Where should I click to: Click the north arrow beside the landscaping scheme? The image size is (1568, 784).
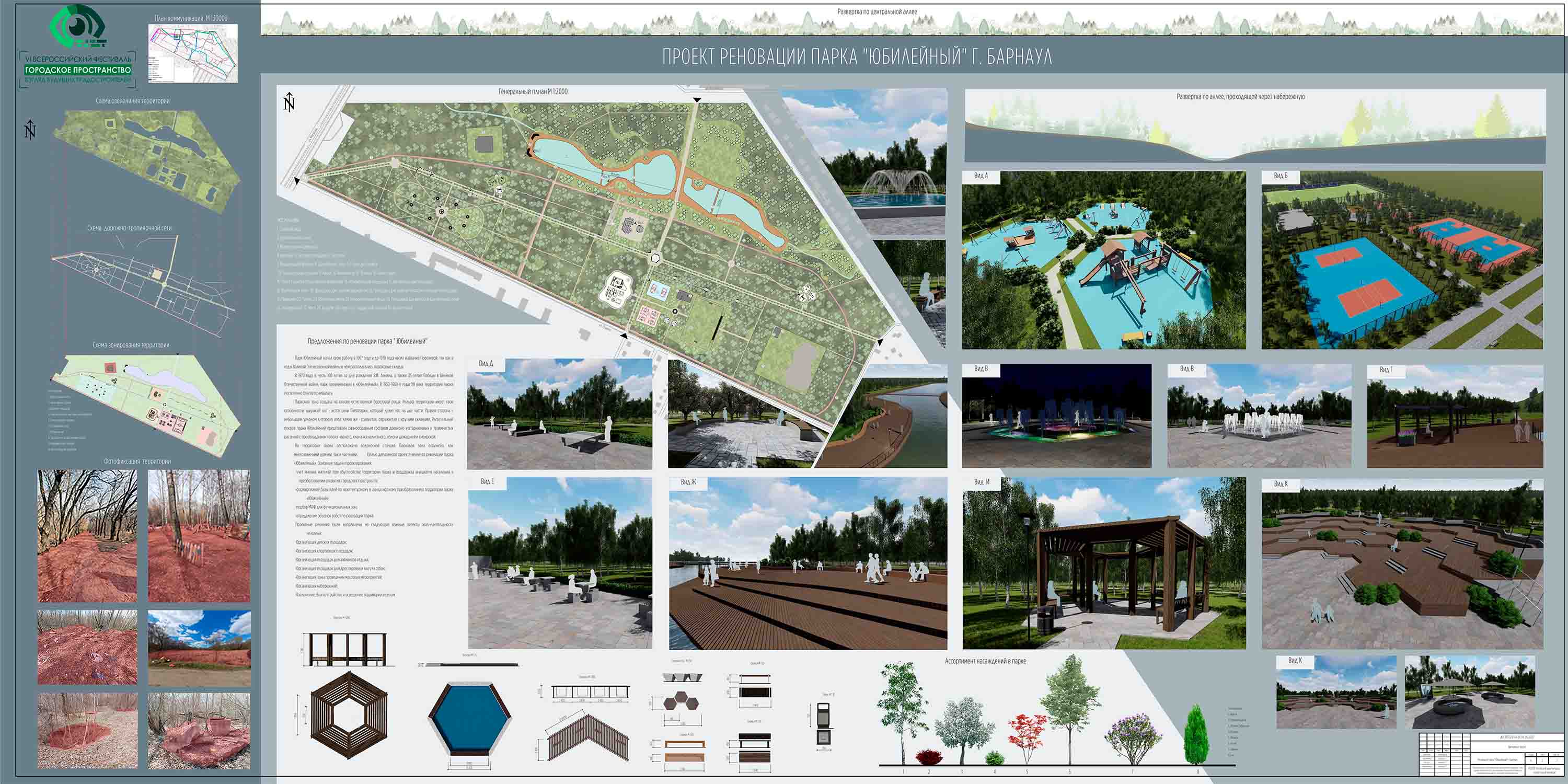(30, 129)
